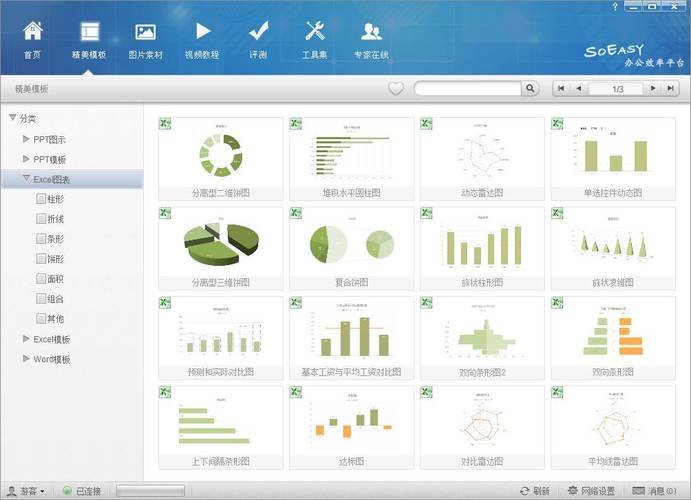Open the 堆积水平圆柱图 template thumbnail
The image size is (691, 500).
point(351,159)
